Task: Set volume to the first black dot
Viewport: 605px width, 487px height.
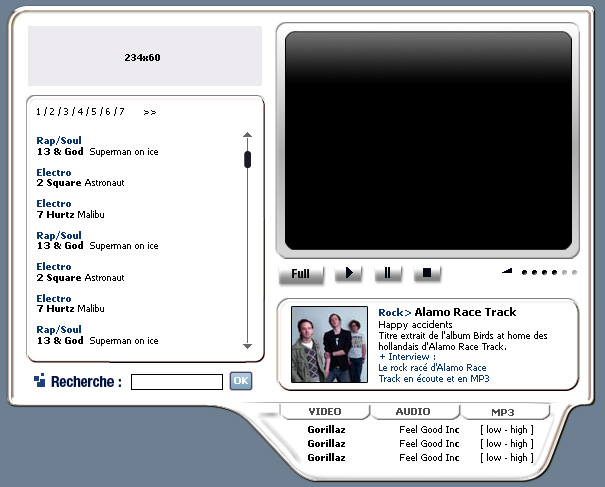Action: click(x=524, y=272)
